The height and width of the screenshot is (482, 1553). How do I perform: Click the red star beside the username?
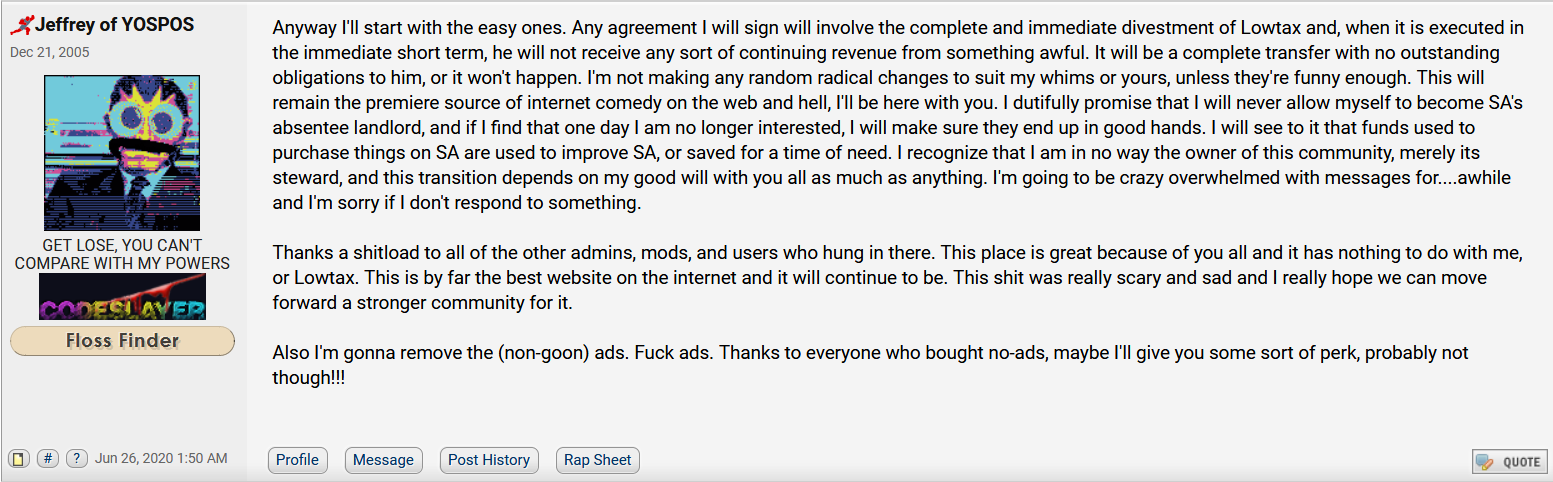coord(22,26)
